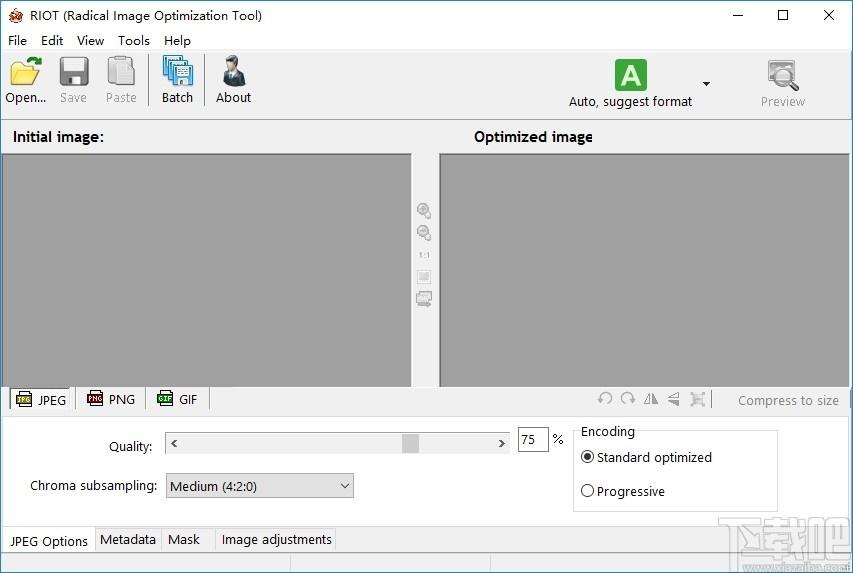Open an image with the Open folder icon
Viewport: 853px width, 573px height.
(25, 72)
